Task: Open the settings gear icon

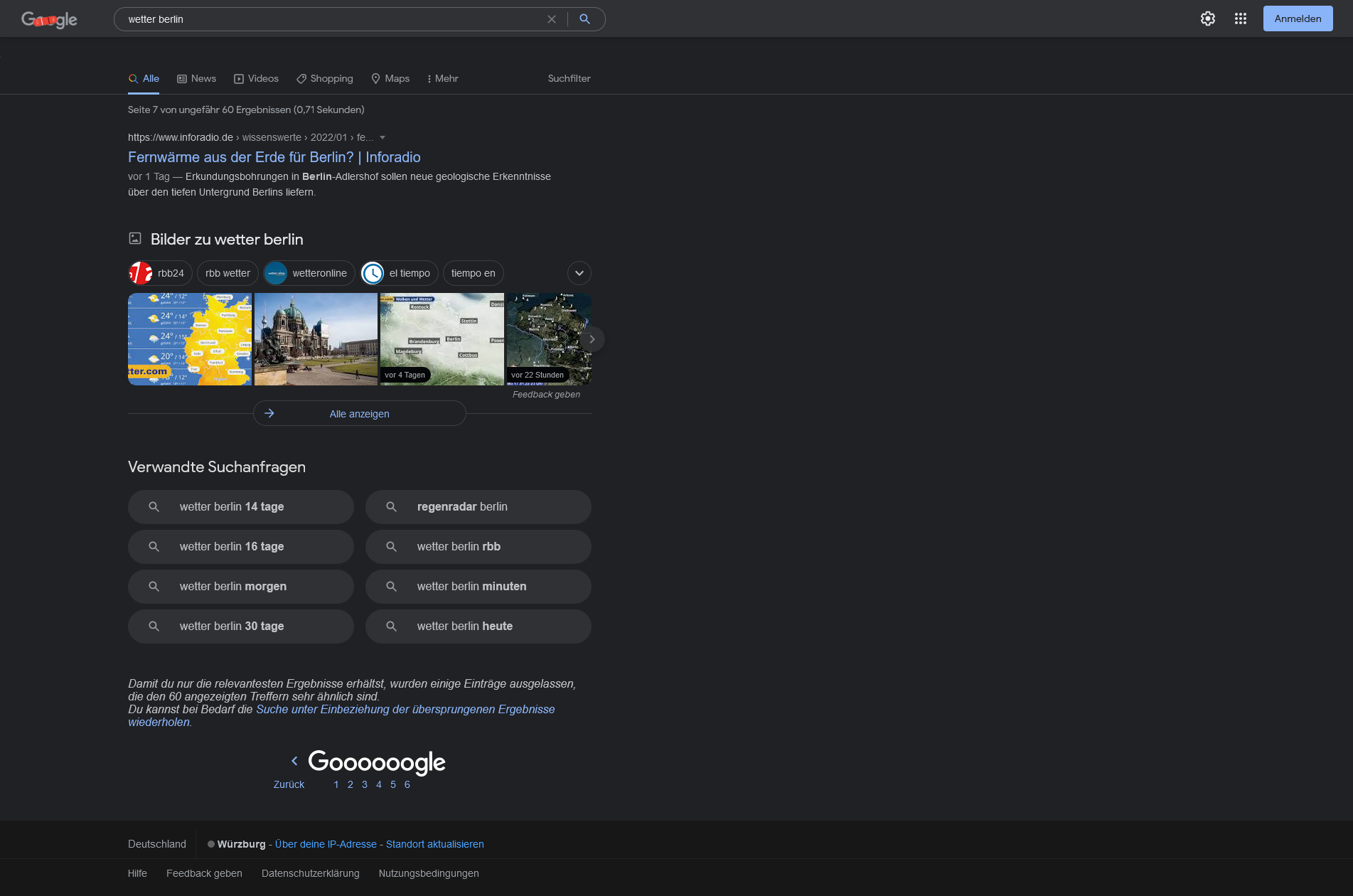Action: [x=1207, y=18]
